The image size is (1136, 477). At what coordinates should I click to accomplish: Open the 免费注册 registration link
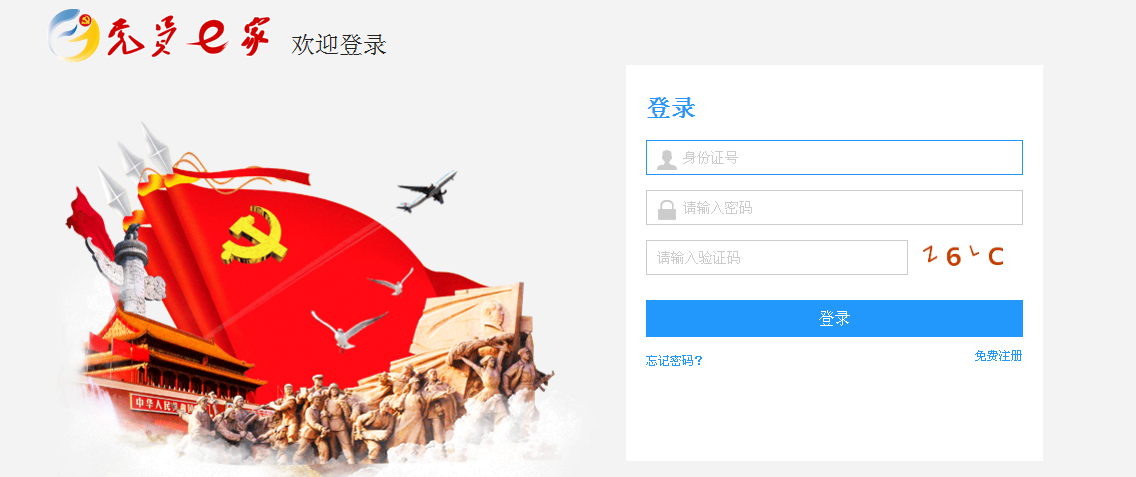[x=998, y=355]
